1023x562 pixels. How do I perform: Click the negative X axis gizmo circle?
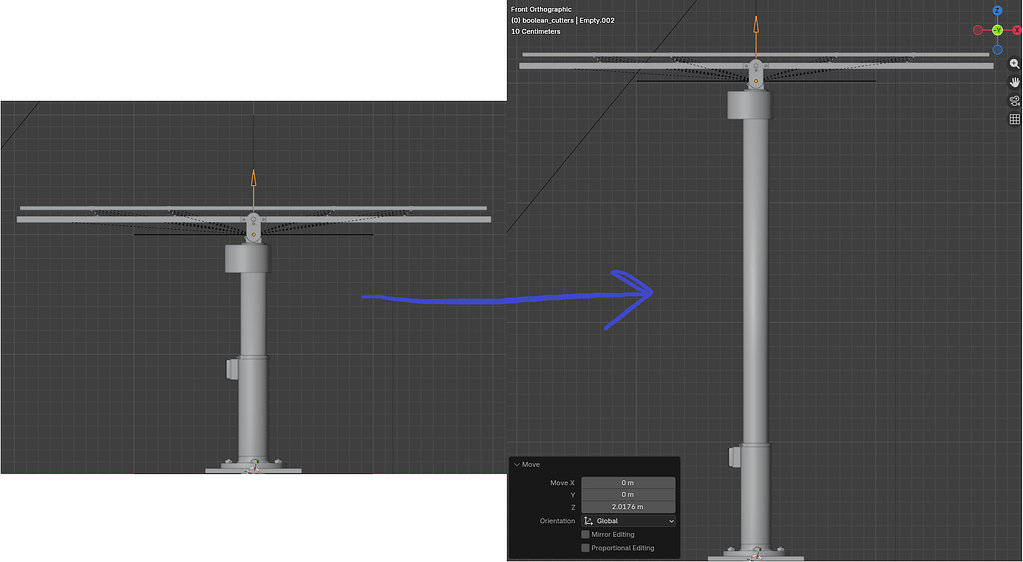977,30
